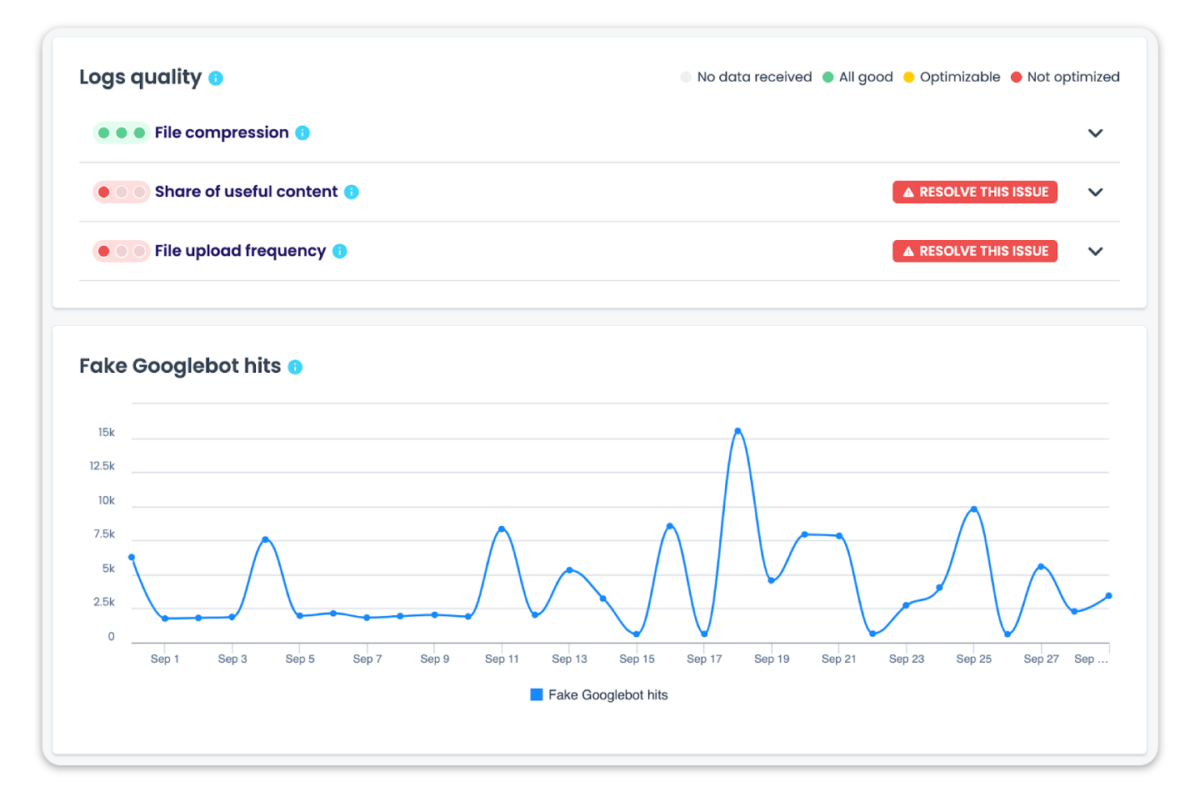
Task: Expand the File upload frequency chevron
Action: (x=1095, y=251)
